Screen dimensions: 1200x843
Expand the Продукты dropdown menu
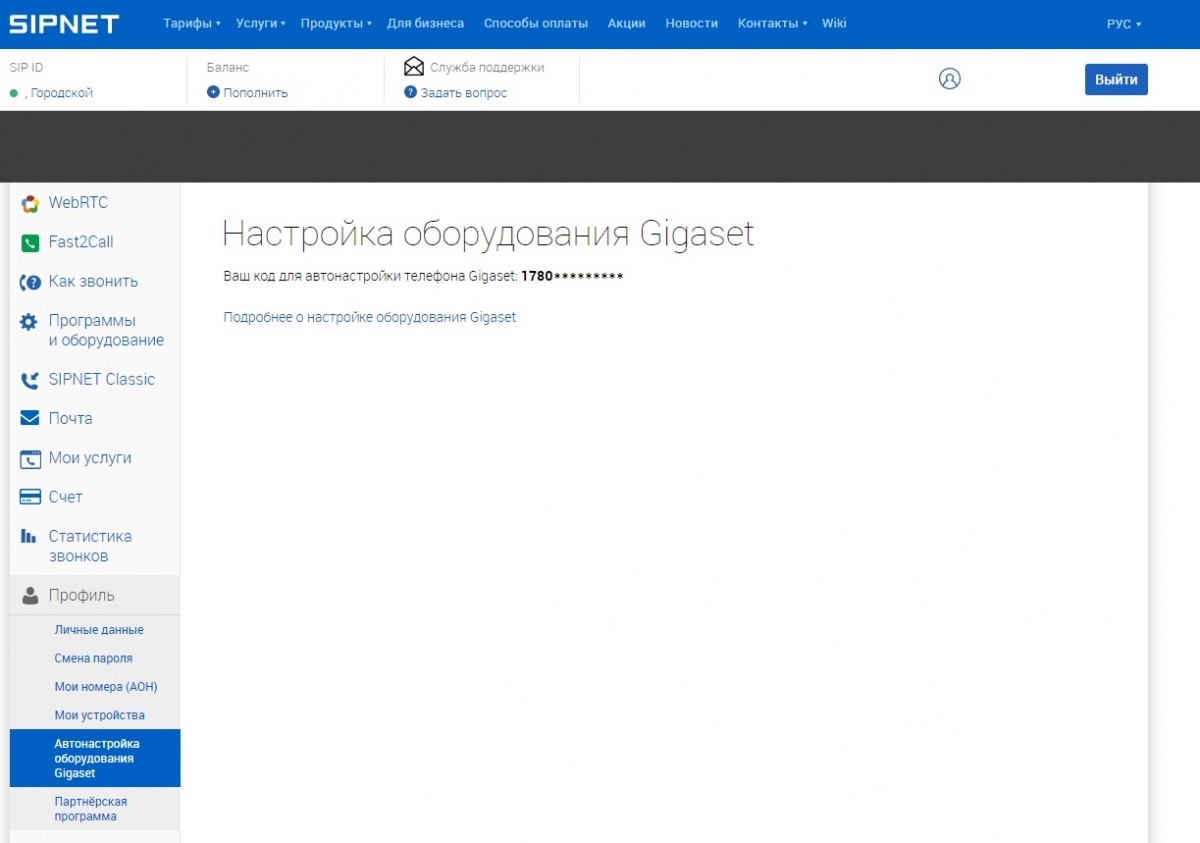click(x=336, y=23)
